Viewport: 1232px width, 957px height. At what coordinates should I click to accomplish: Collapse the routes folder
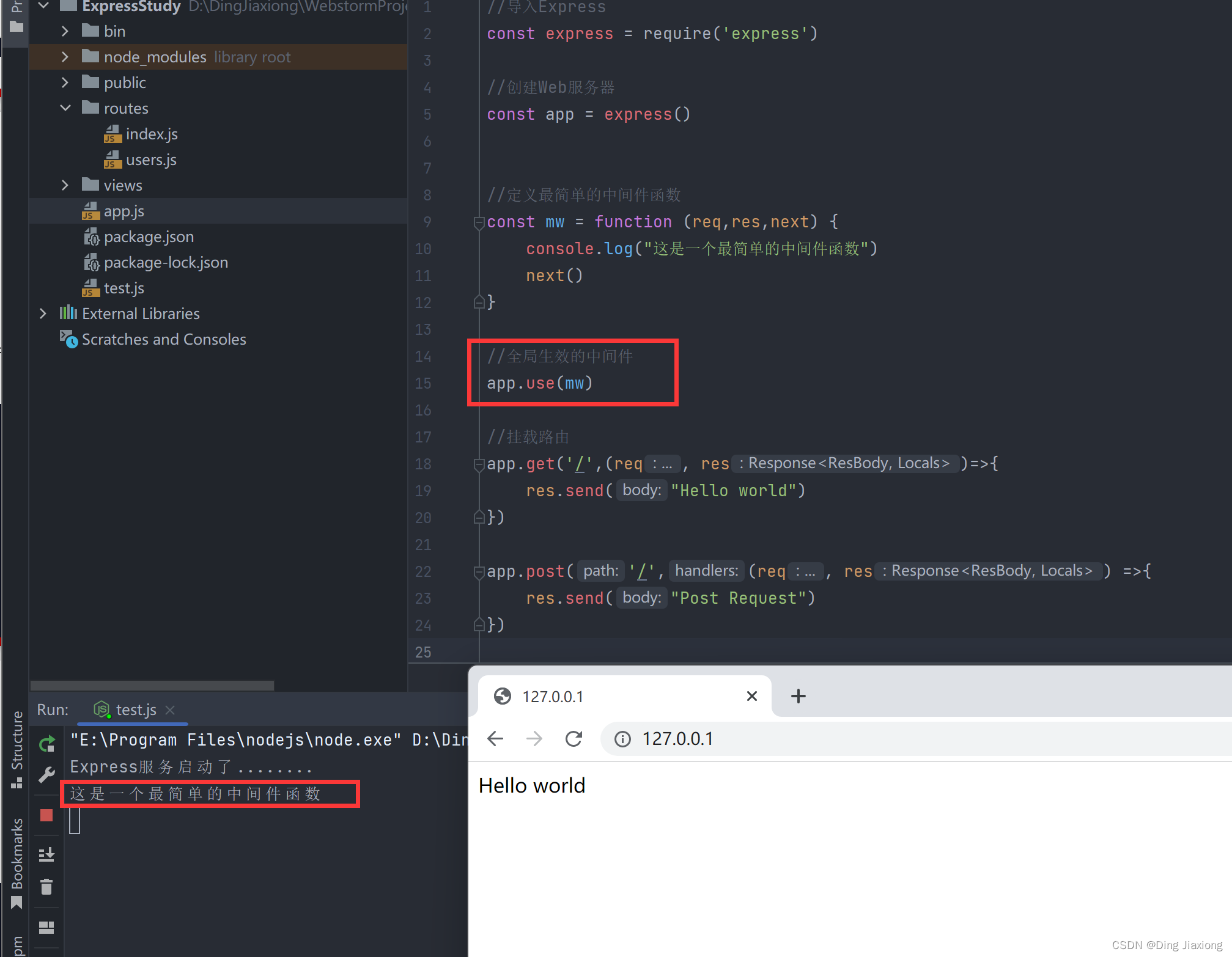click(65, 108)
